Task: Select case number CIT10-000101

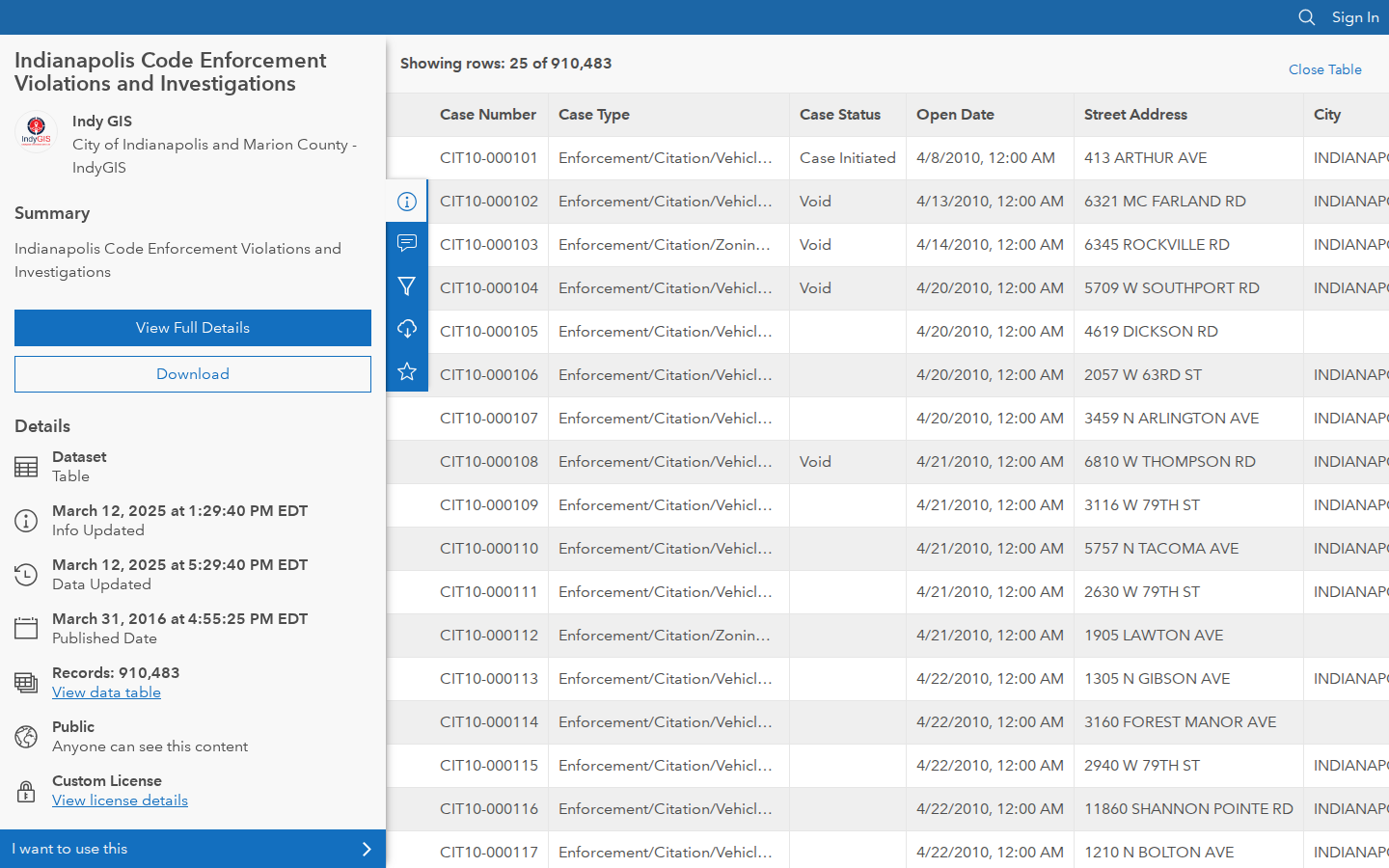Action: (x=489, y=158)
